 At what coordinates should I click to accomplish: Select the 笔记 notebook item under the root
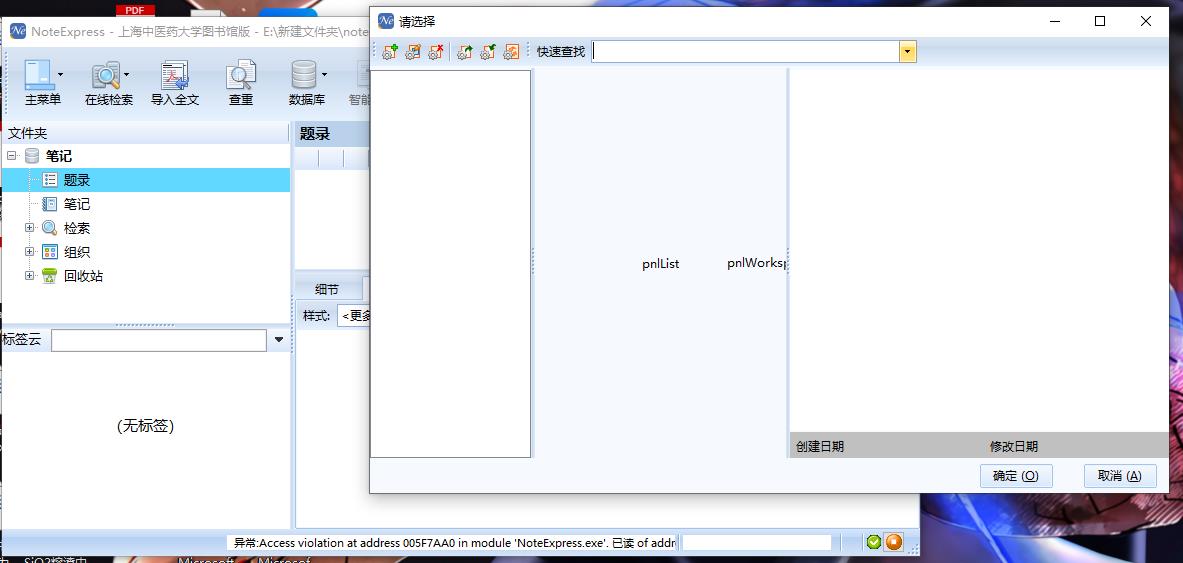tap(77, 205)
